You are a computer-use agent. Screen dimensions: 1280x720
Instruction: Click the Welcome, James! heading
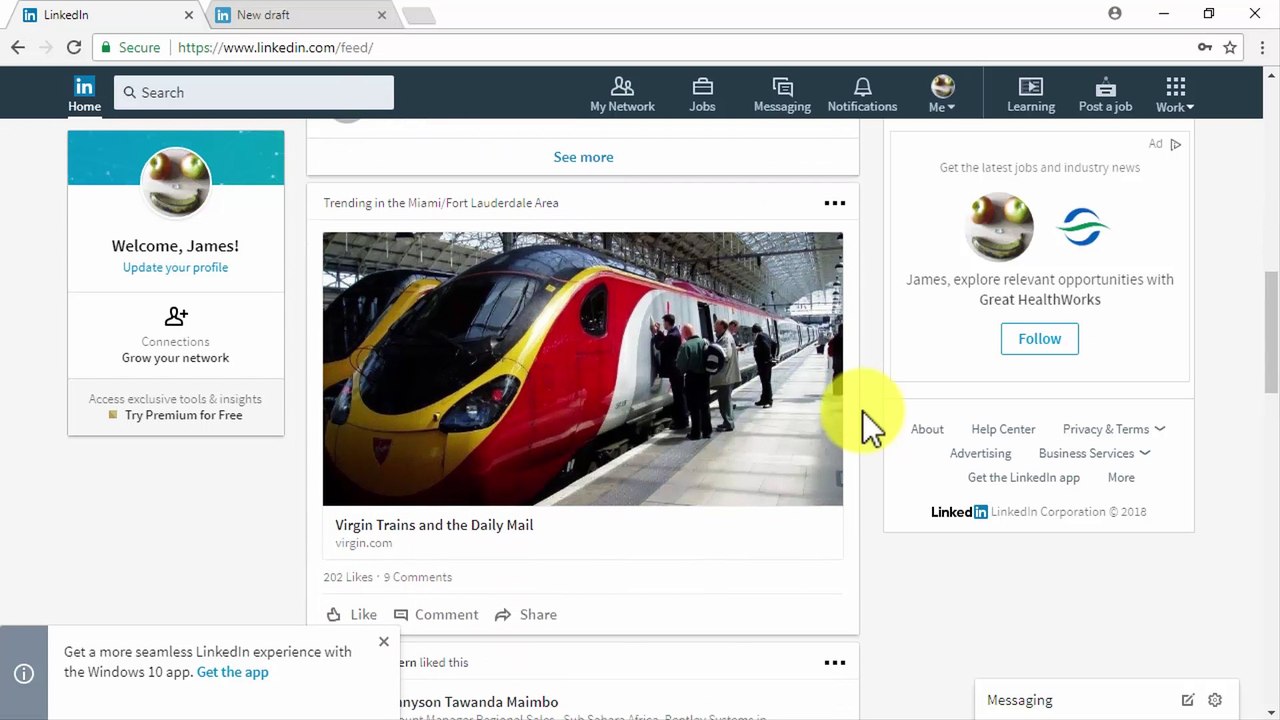click(x=175, y=246)
